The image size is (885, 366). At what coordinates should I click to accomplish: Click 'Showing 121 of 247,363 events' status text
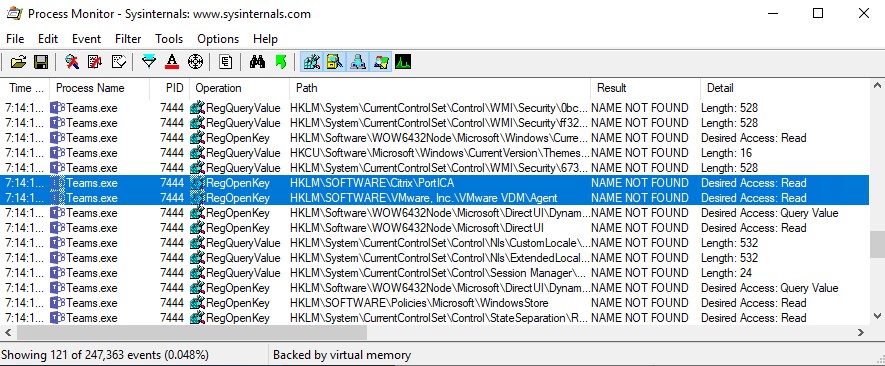(x=105, y=355)
